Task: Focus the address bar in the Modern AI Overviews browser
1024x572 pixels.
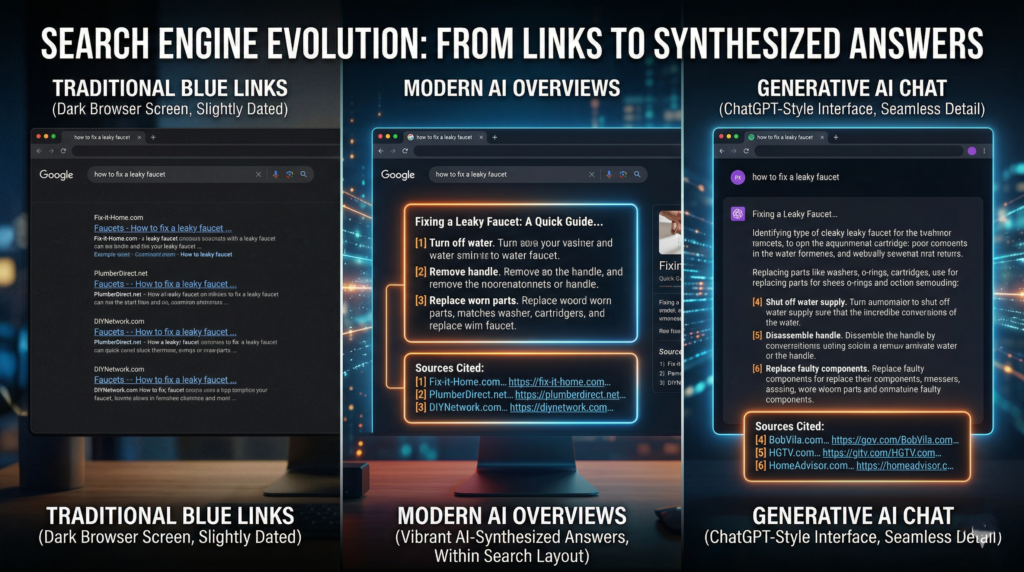Action: (546, 151)
